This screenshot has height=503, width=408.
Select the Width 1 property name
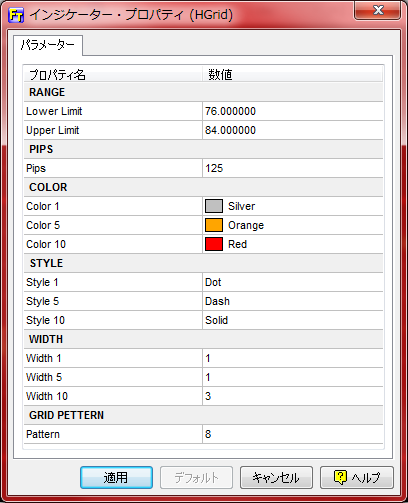click(44, 358)
